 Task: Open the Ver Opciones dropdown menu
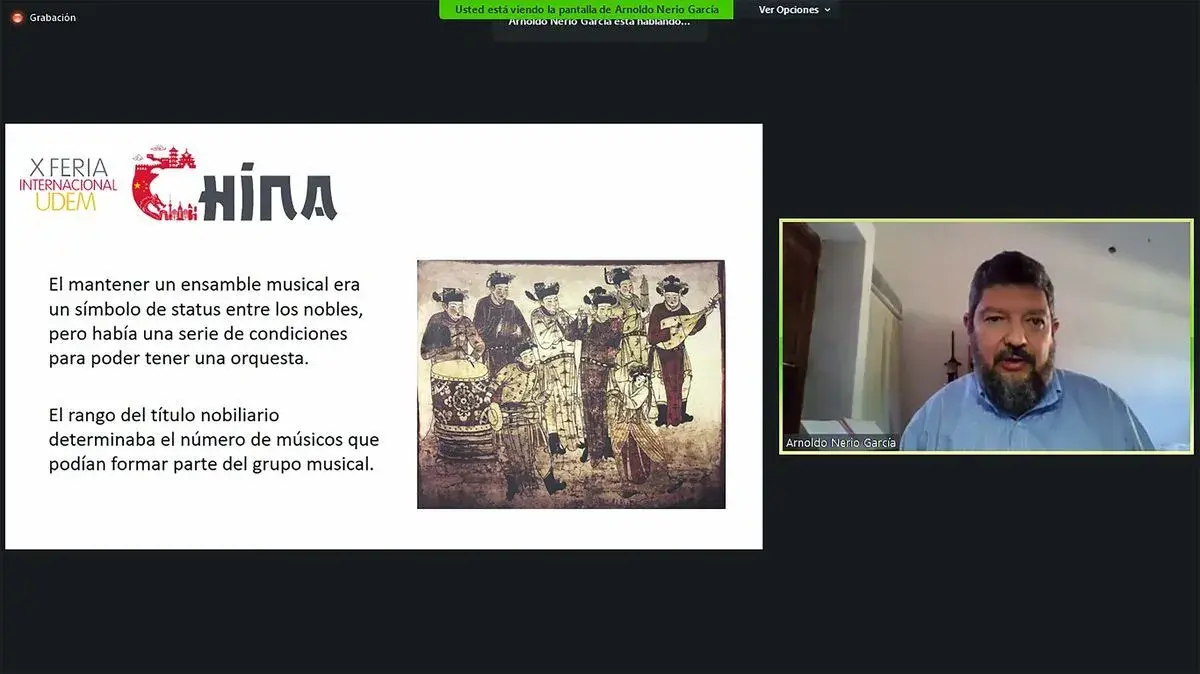pos(789,10)
